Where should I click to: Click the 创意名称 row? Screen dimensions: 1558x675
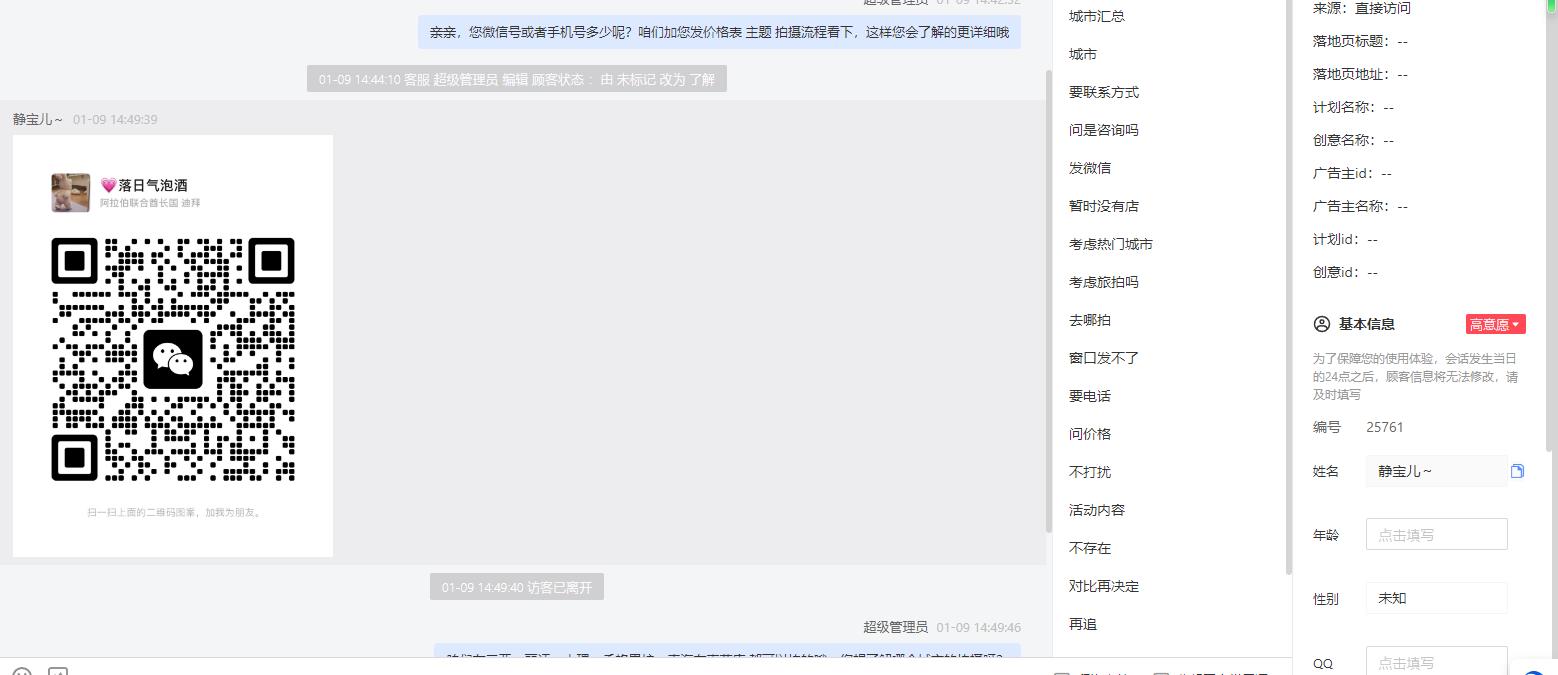tap(1353, 140)
